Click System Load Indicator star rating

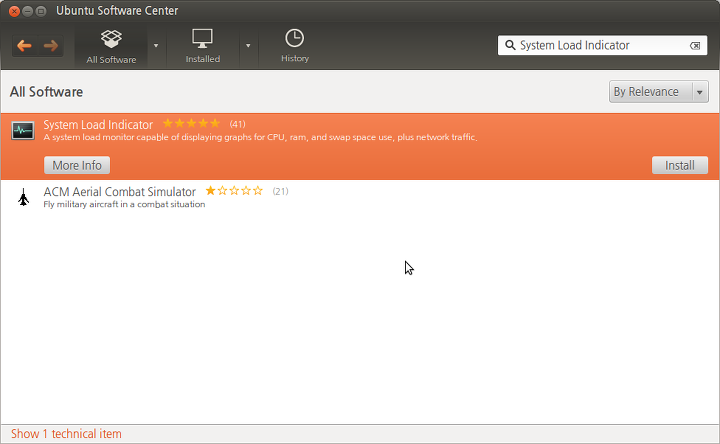click(x=191, y=124)
